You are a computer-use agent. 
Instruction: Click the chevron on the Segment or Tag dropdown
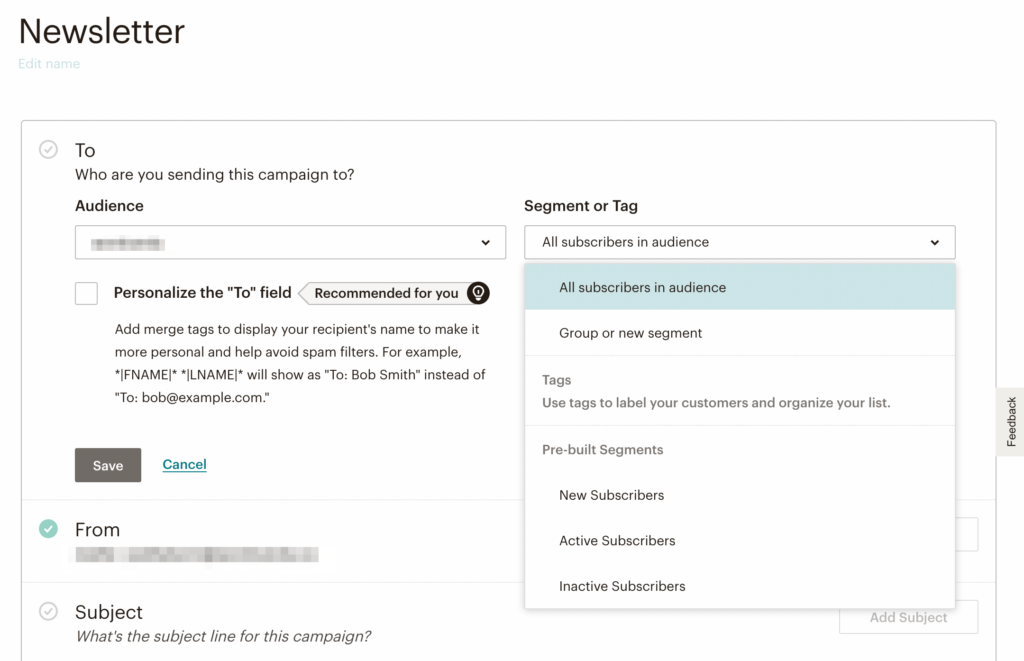tap(935, 242)
